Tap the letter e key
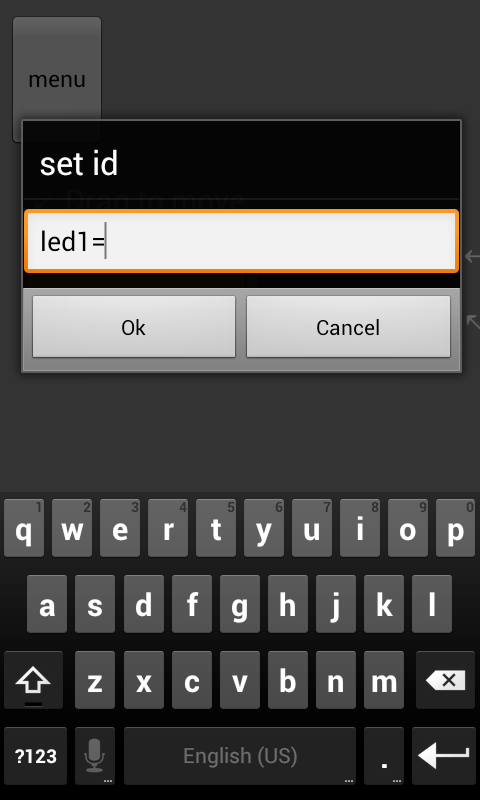 click(x=119, y=528)
